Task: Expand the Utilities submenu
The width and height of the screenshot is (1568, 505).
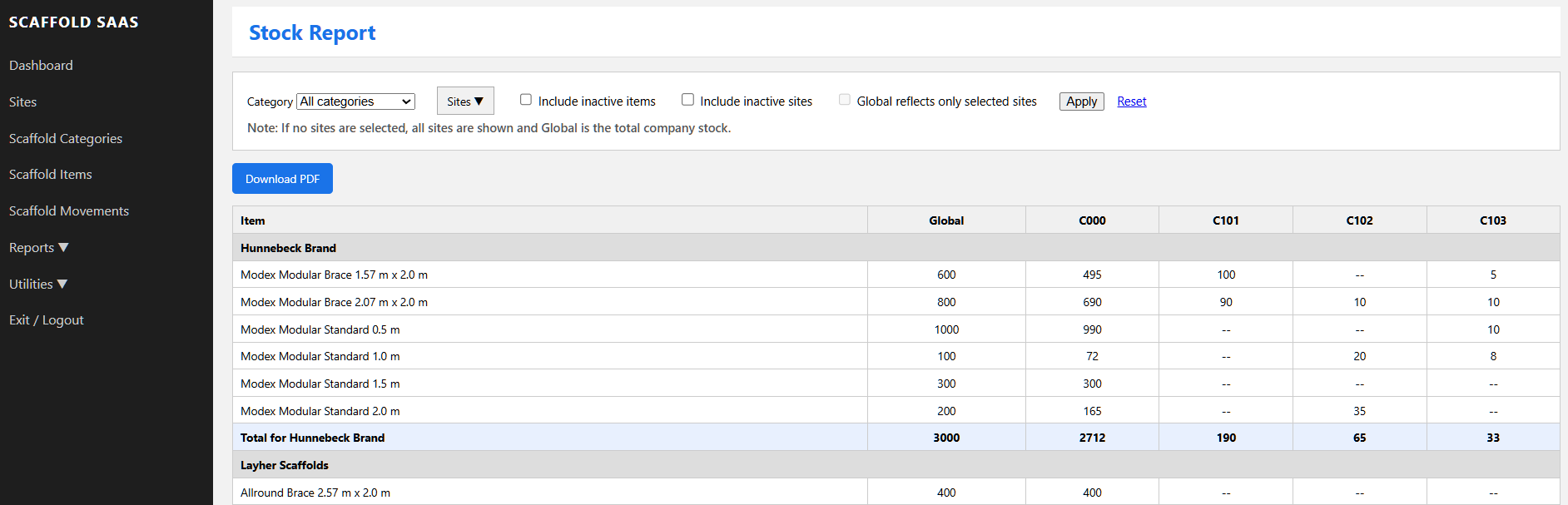Action: point(38,284)
